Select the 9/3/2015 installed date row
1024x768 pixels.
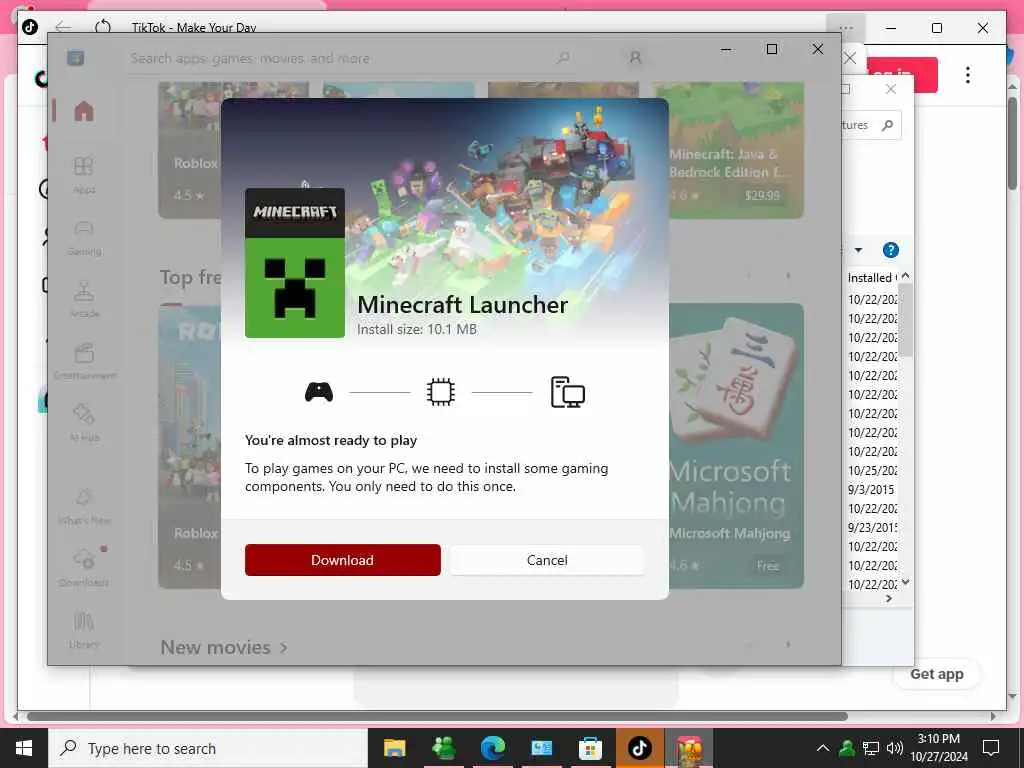pos(871,489)
